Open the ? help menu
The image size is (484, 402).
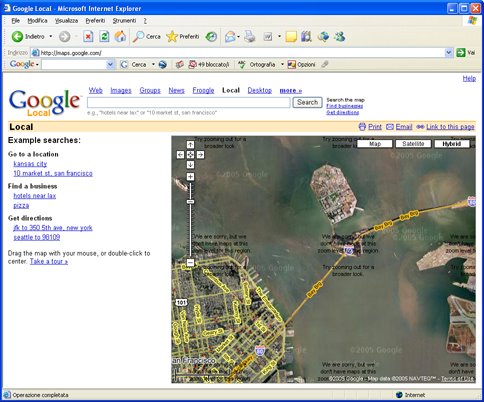coord(145,21)
